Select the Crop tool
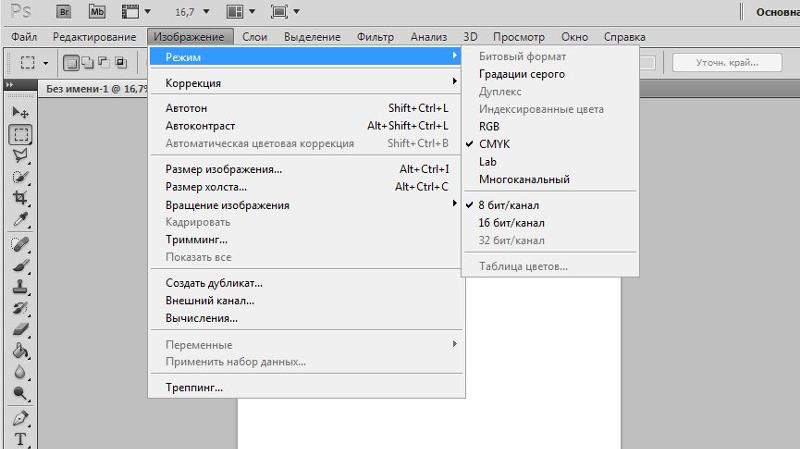The height and width of the screenshot is (449, 800). point(20,198)
